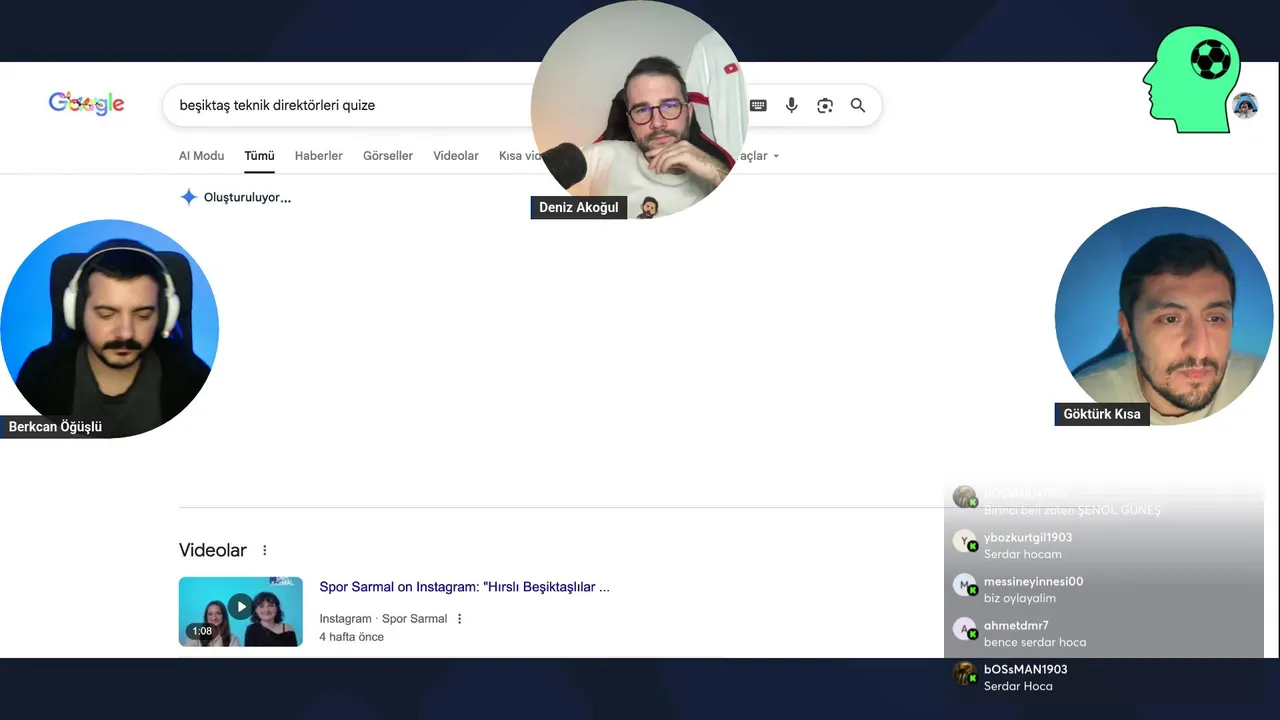
Task: Click ybozkurtgil1903 chat avatar
Action: (964, 541)
